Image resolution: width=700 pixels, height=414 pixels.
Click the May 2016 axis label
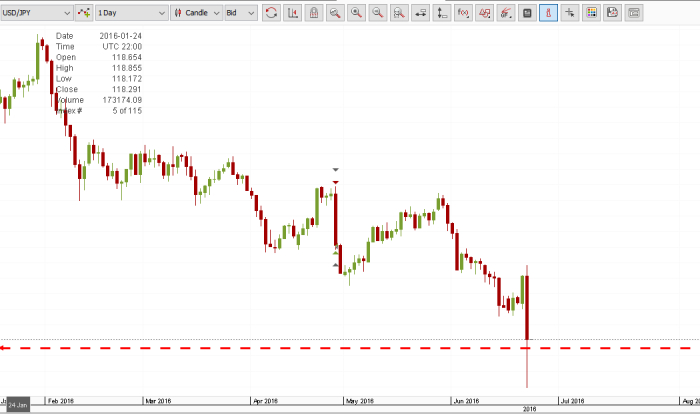click(360, 401)
